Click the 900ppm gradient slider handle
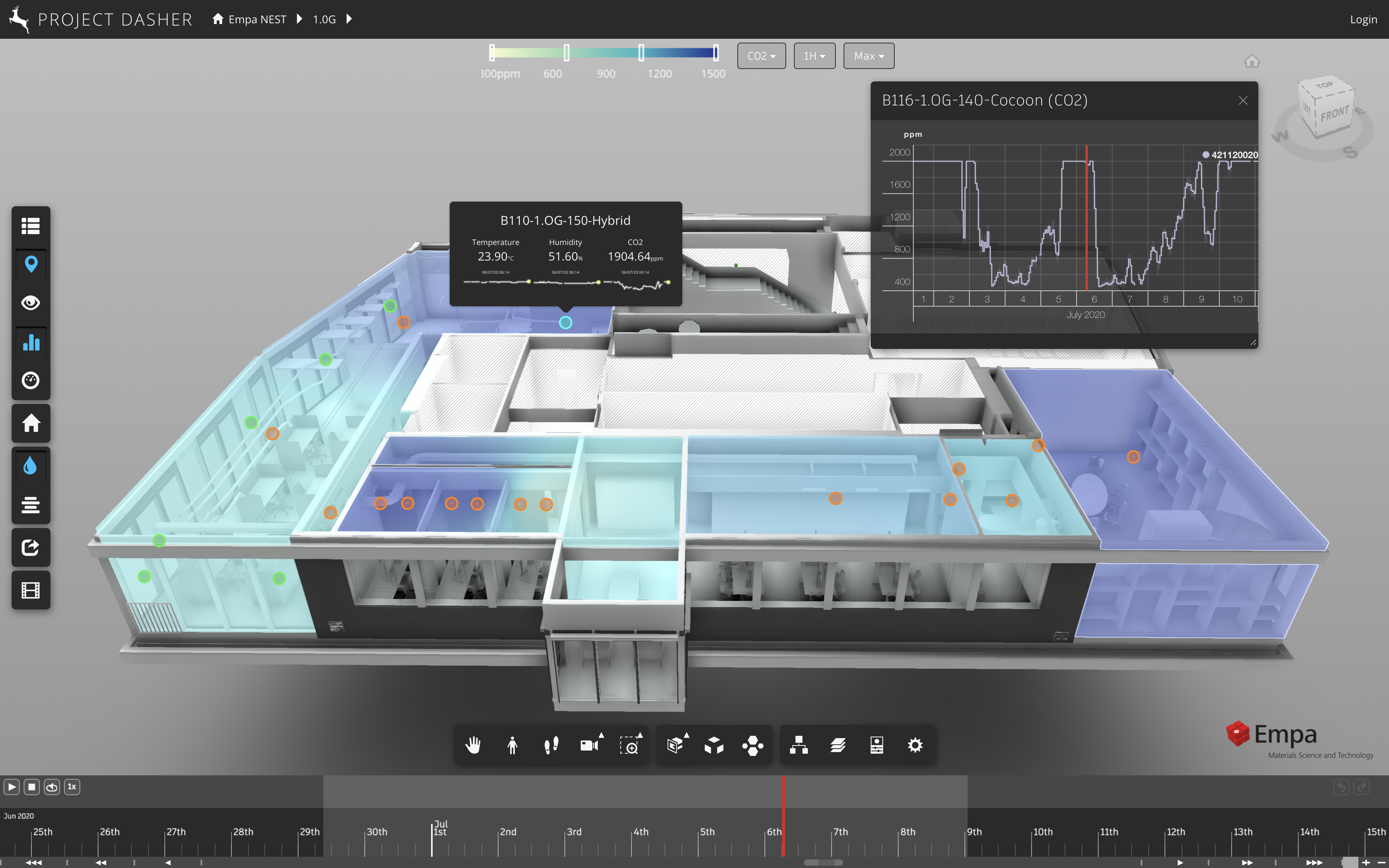 pyautogui.click(x=641, y=53)
